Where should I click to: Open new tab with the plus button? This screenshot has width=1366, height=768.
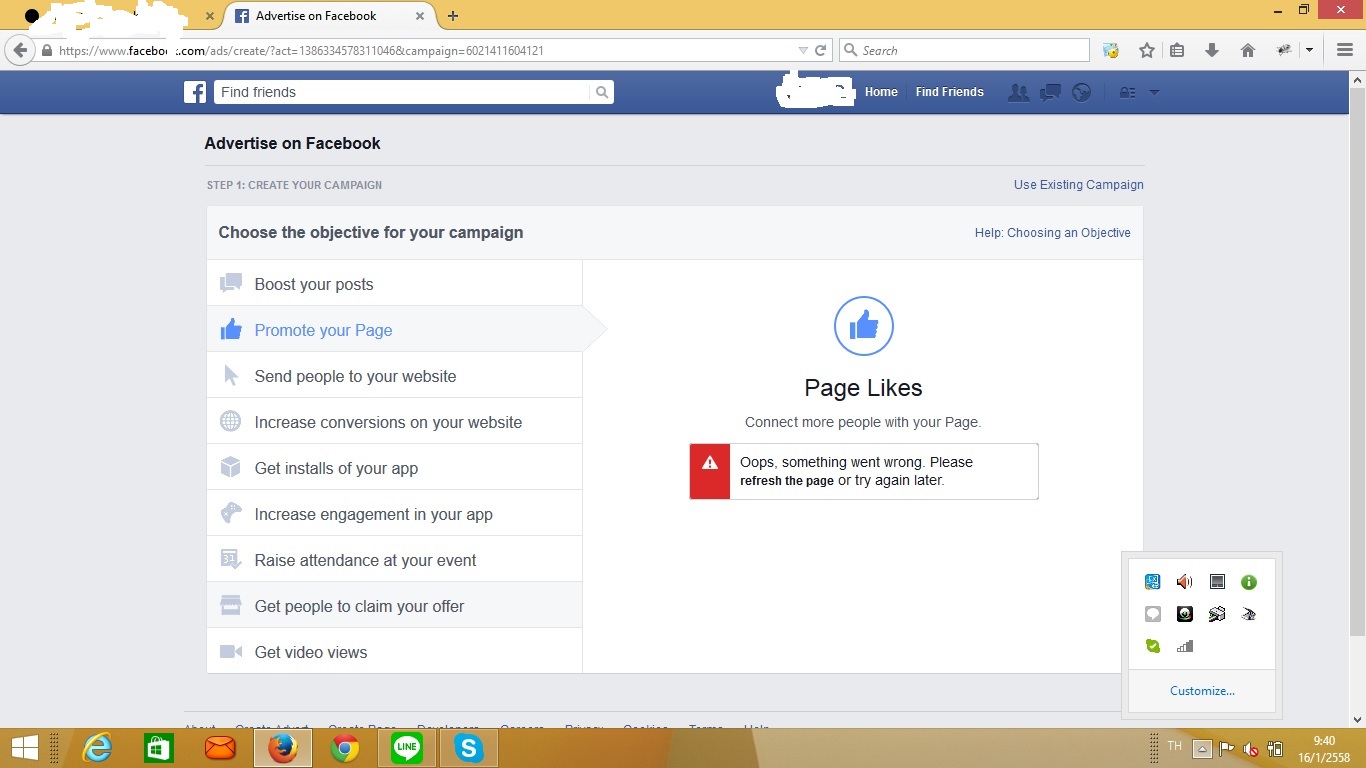tap(453, 16)
